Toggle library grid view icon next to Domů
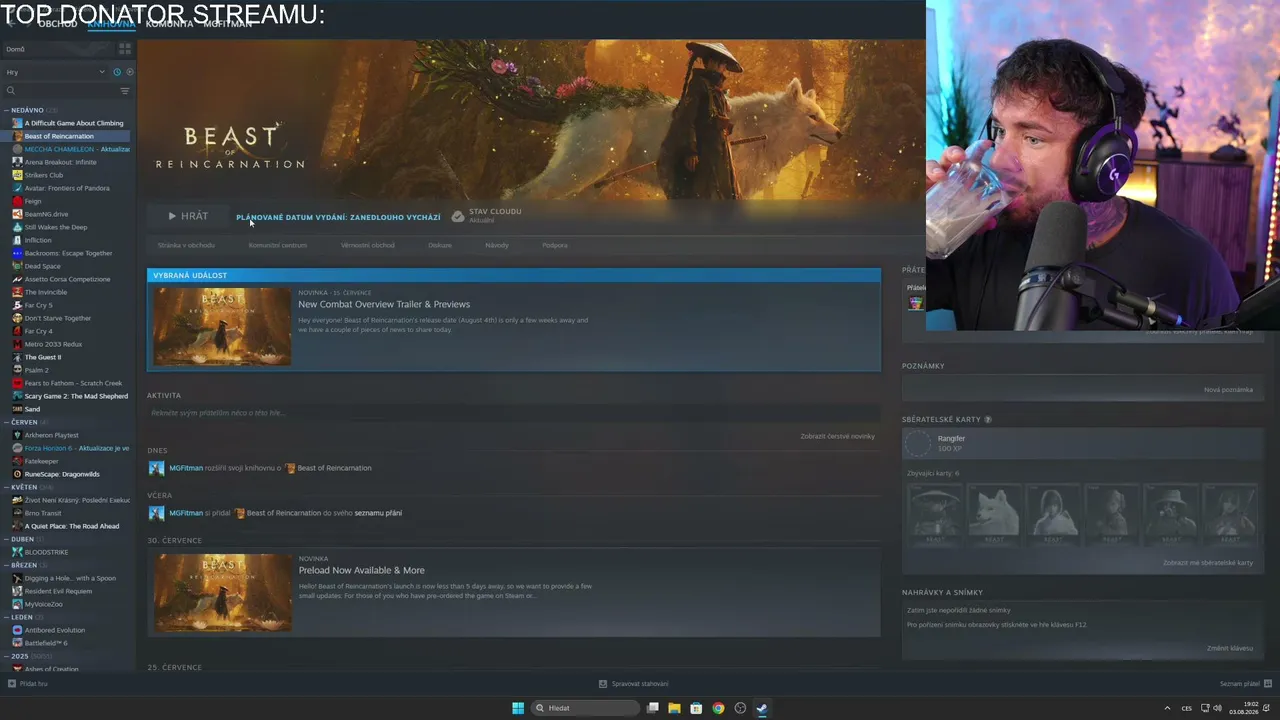Viewport: 1280px width, 720px height. coord(125,48)
